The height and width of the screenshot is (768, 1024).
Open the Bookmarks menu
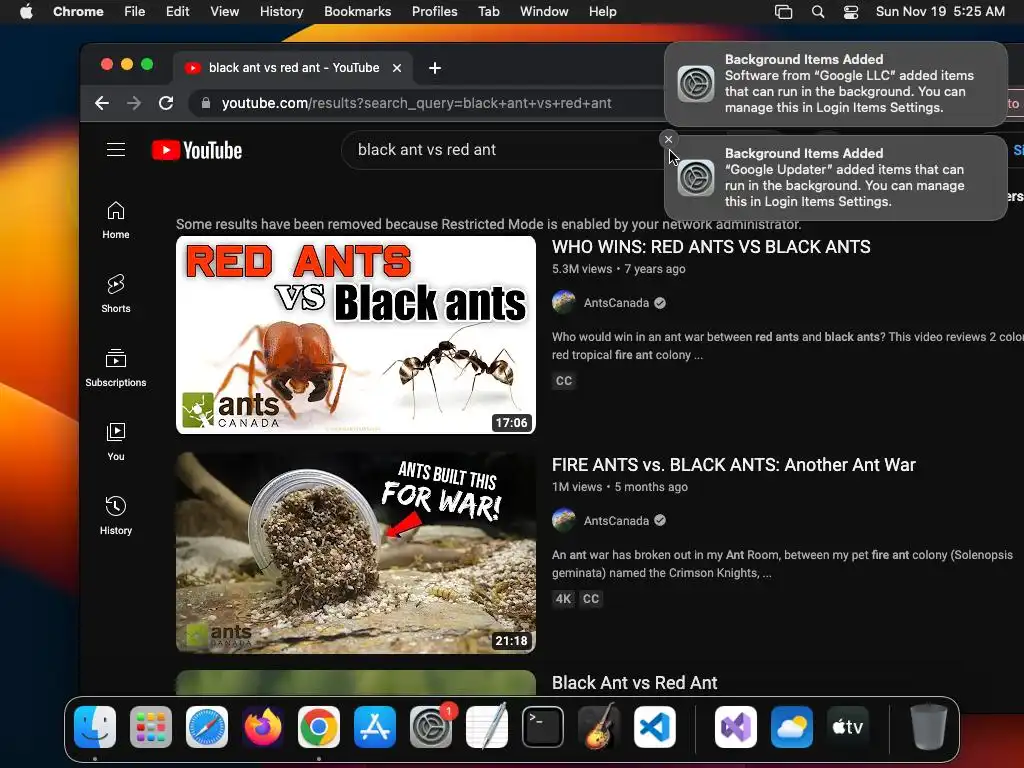357,12
